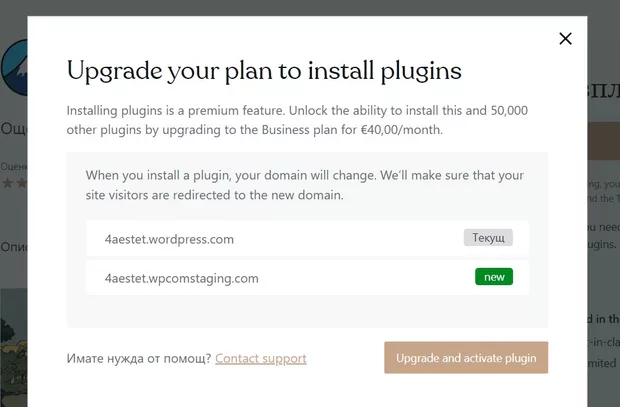Click the gray Текущ badge

488,238
